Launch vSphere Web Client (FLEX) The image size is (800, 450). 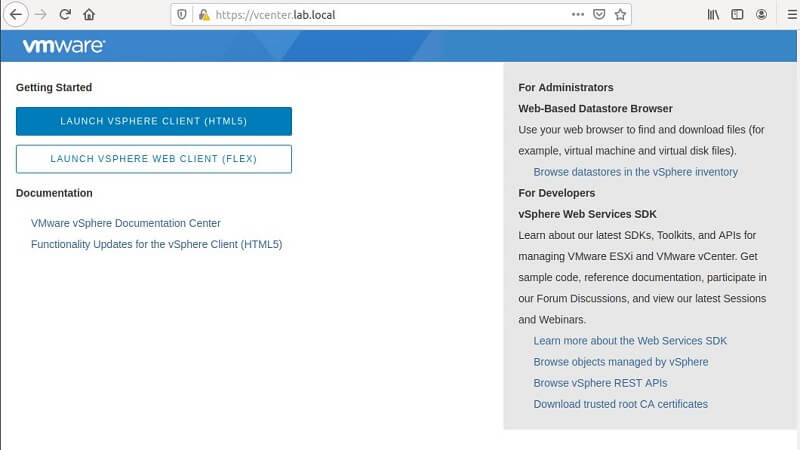coord(154,159)
